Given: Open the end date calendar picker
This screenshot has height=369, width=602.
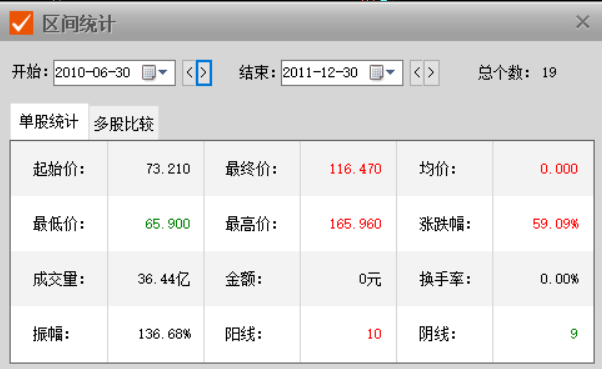Looking at the screenshot, I should (376, 72).
